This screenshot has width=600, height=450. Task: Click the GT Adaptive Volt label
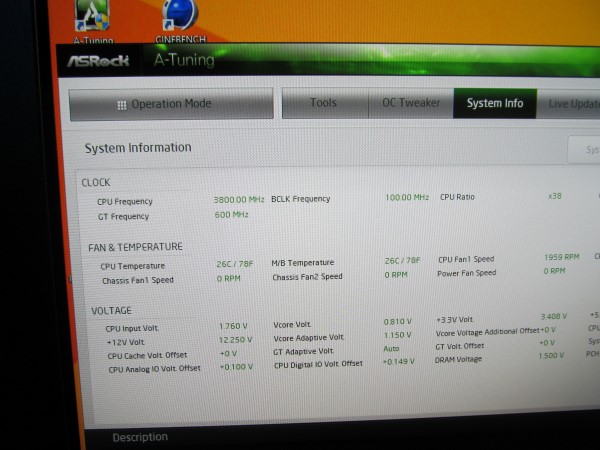coord(304,351)
